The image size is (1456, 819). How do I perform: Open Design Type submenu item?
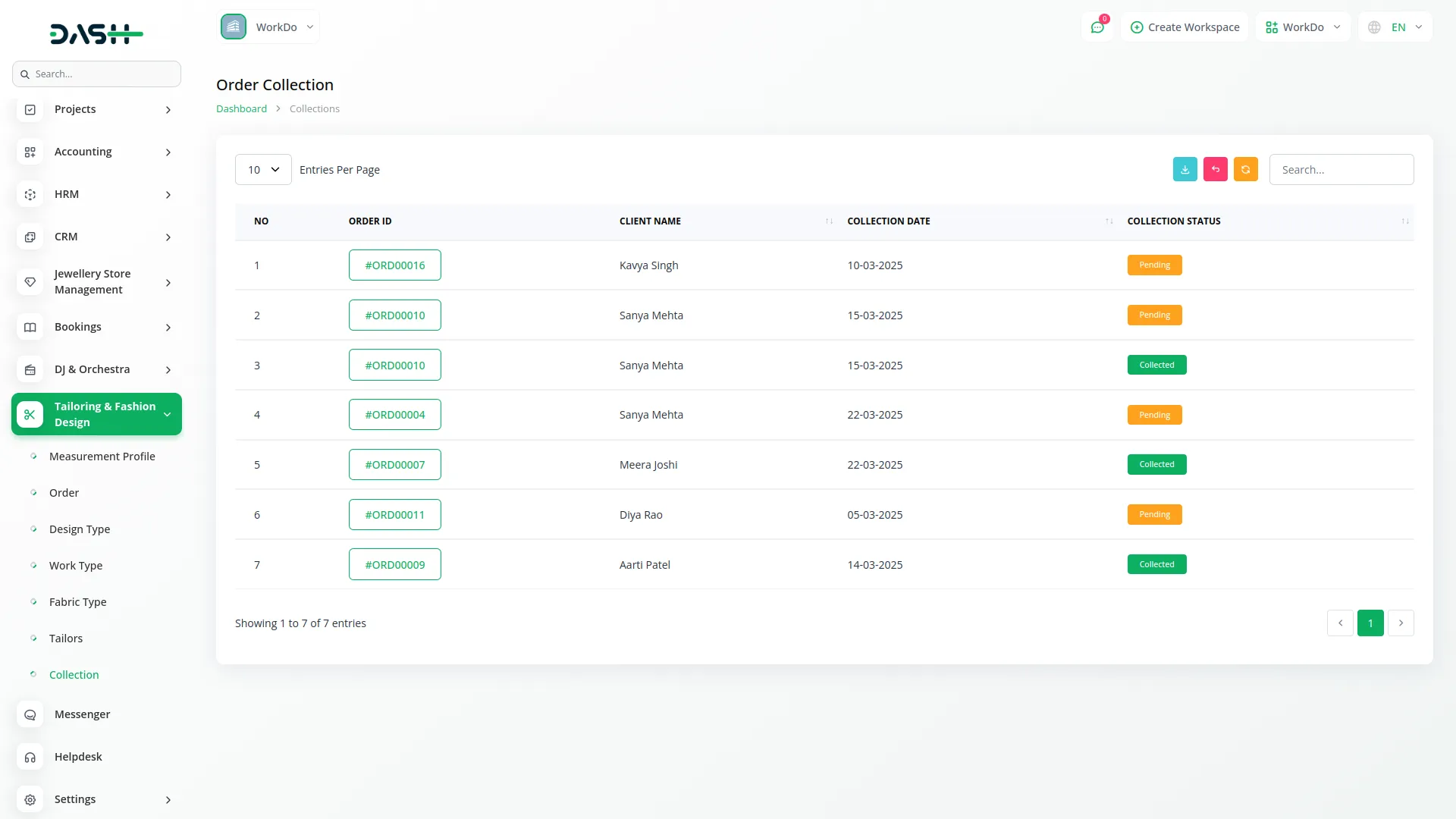tap(80, 529)
